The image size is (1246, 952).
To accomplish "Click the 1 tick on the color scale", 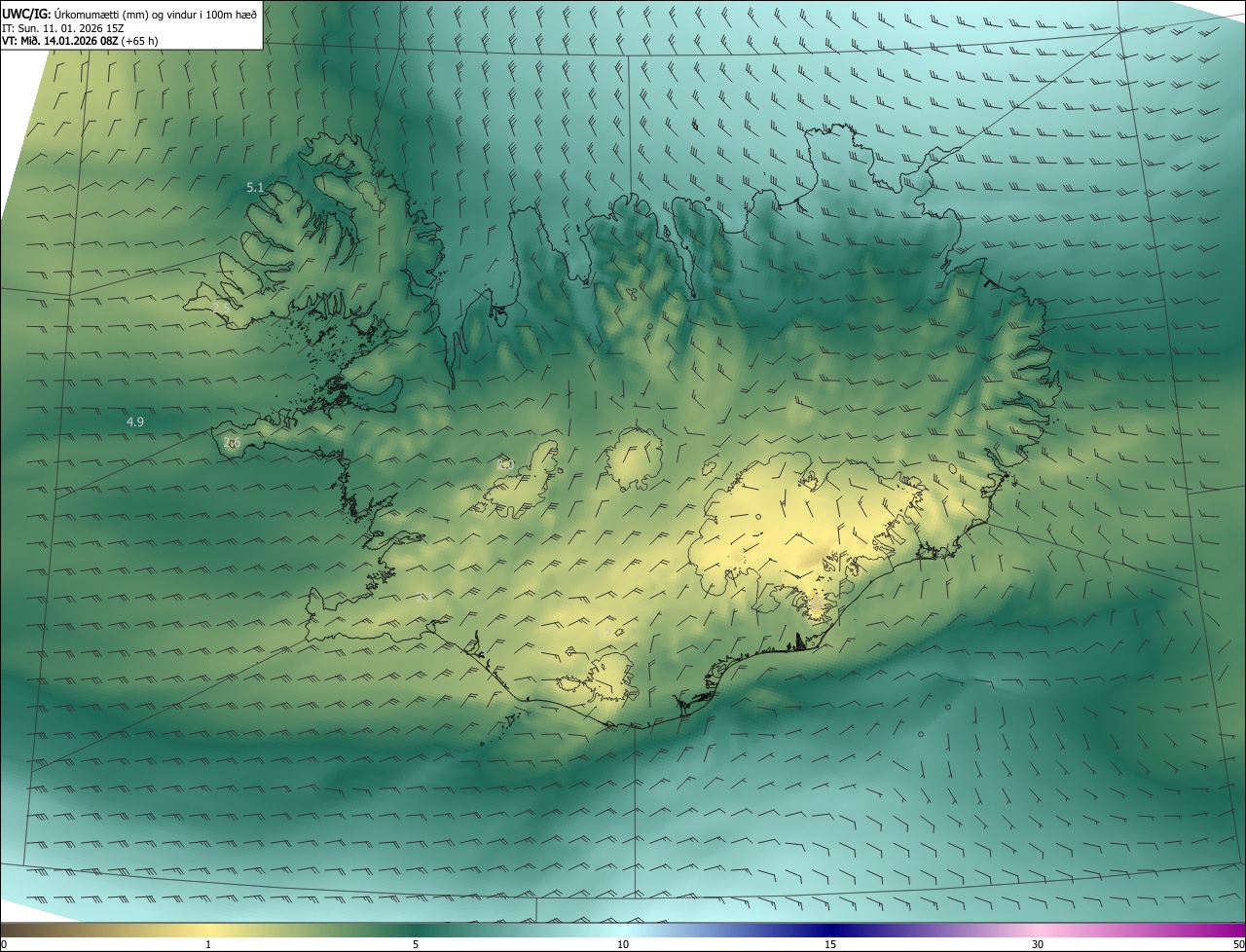I will [x=208, y=944].
